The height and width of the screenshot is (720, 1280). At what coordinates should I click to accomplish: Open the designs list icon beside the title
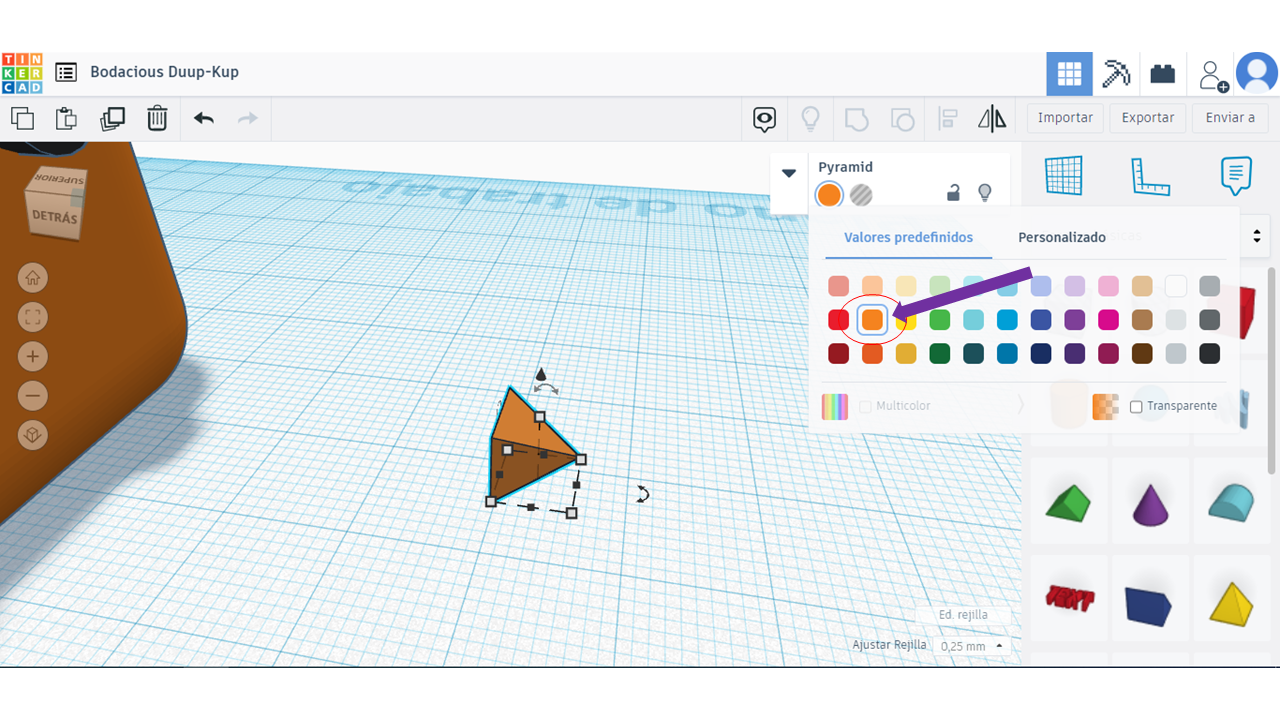66,72
